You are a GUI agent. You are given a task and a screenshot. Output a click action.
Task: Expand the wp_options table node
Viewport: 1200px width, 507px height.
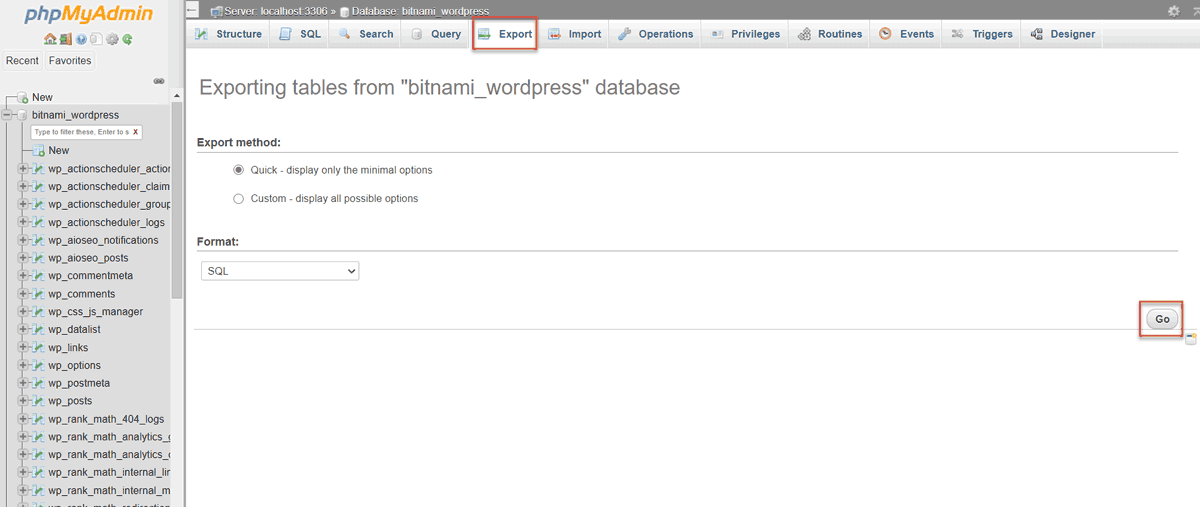tap(23, 365)
